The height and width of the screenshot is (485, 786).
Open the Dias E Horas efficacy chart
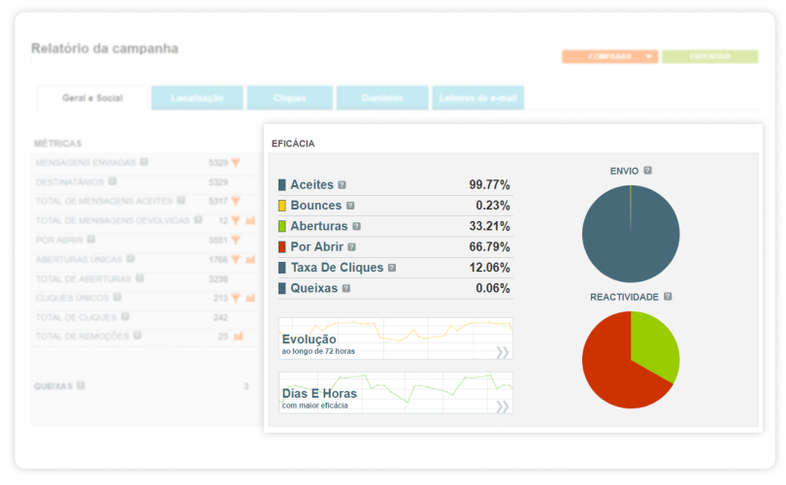[x=396, y=392]
